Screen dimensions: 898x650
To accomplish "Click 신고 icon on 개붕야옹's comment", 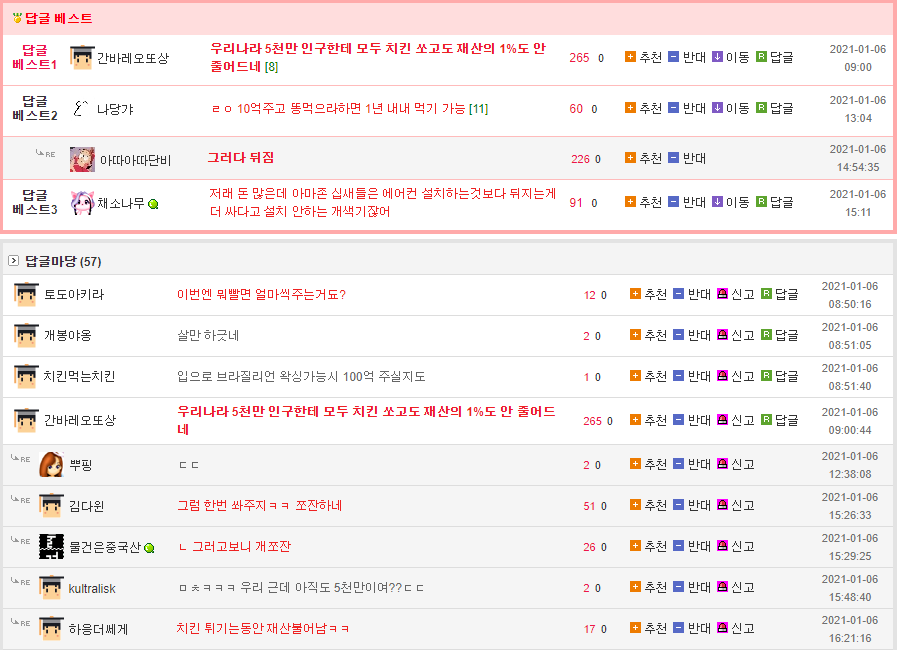I will click(722, 335).
